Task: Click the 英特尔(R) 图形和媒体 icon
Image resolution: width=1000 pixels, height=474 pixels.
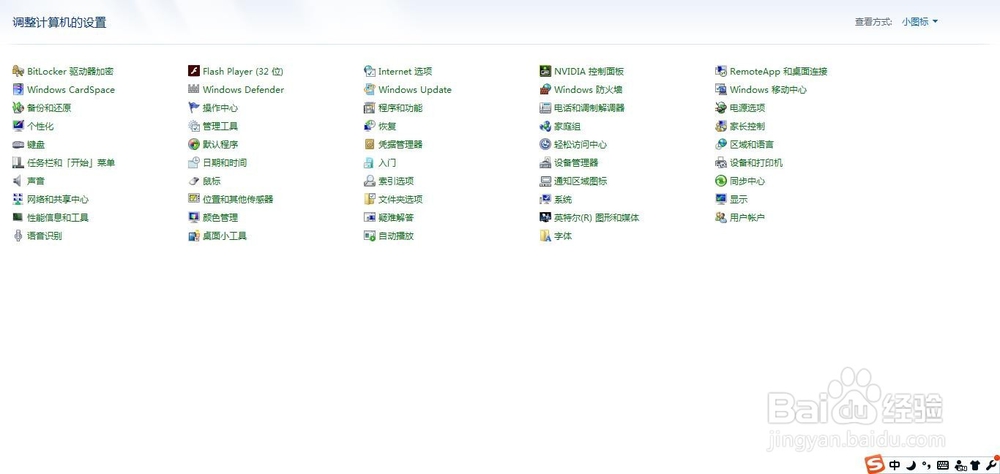Action: click(545, 218)
